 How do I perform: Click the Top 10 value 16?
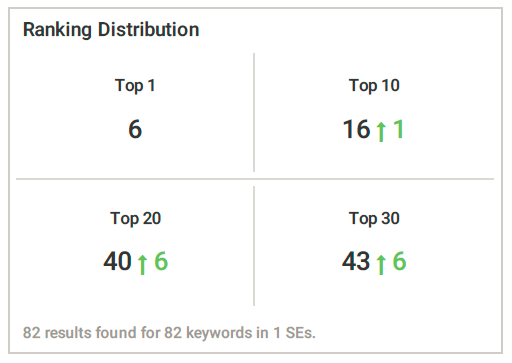tap(356, 129)
